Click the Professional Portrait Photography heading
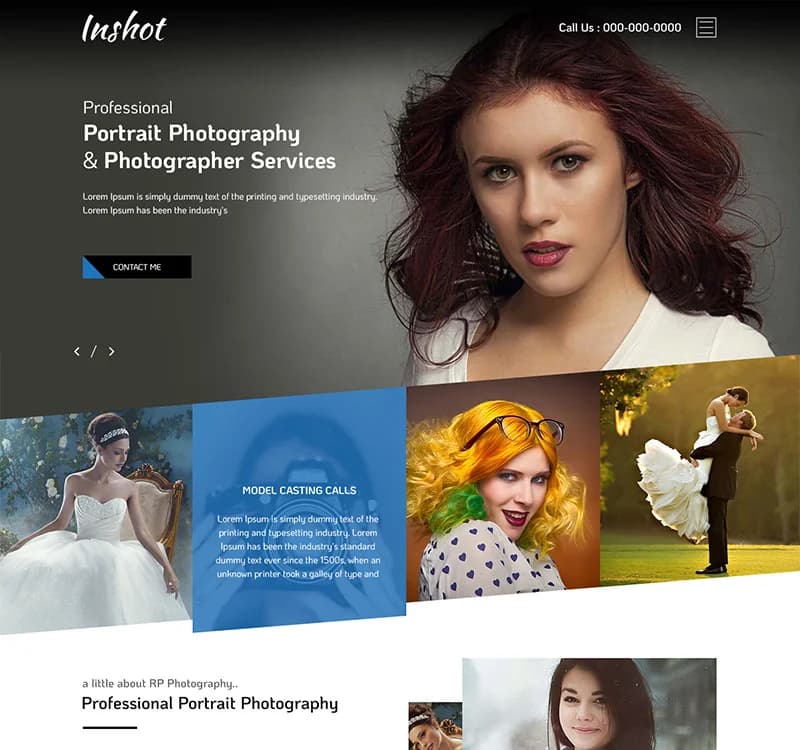Image resolution: width=800 pixels, height=750 pixels. [210, 704]
